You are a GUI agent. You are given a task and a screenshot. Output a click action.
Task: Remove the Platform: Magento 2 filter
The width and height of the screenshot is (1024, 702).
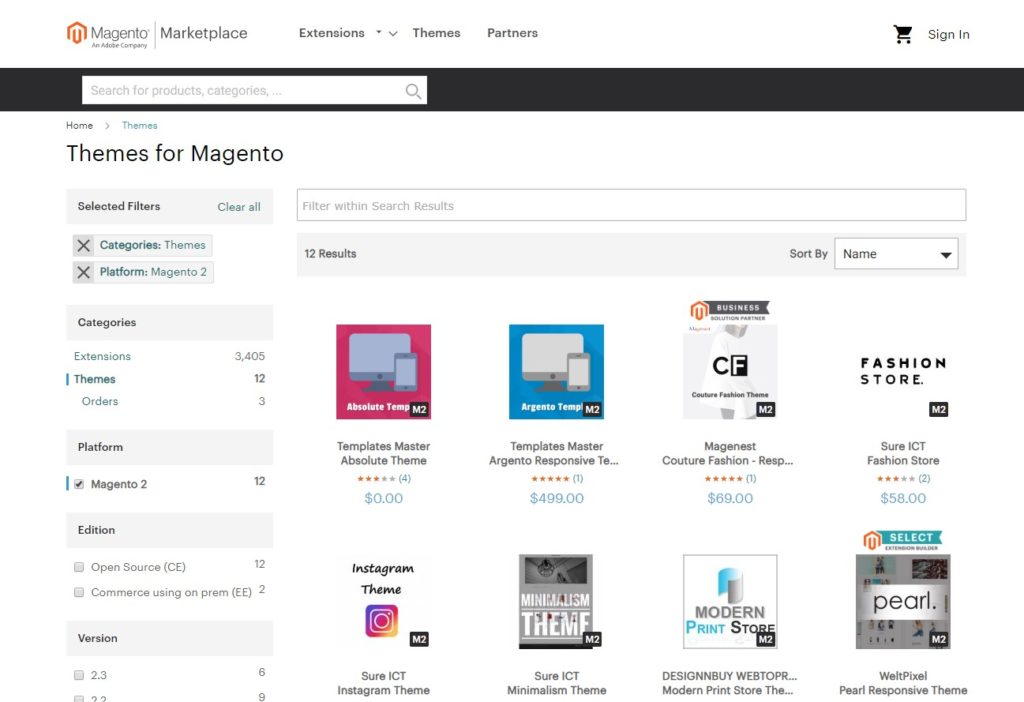coord(84,272)
